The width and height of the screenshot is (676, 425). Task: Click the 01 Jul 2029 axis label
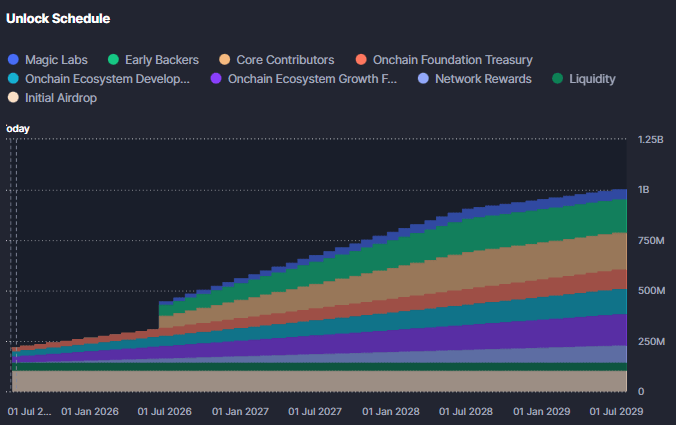pos(617,411)
